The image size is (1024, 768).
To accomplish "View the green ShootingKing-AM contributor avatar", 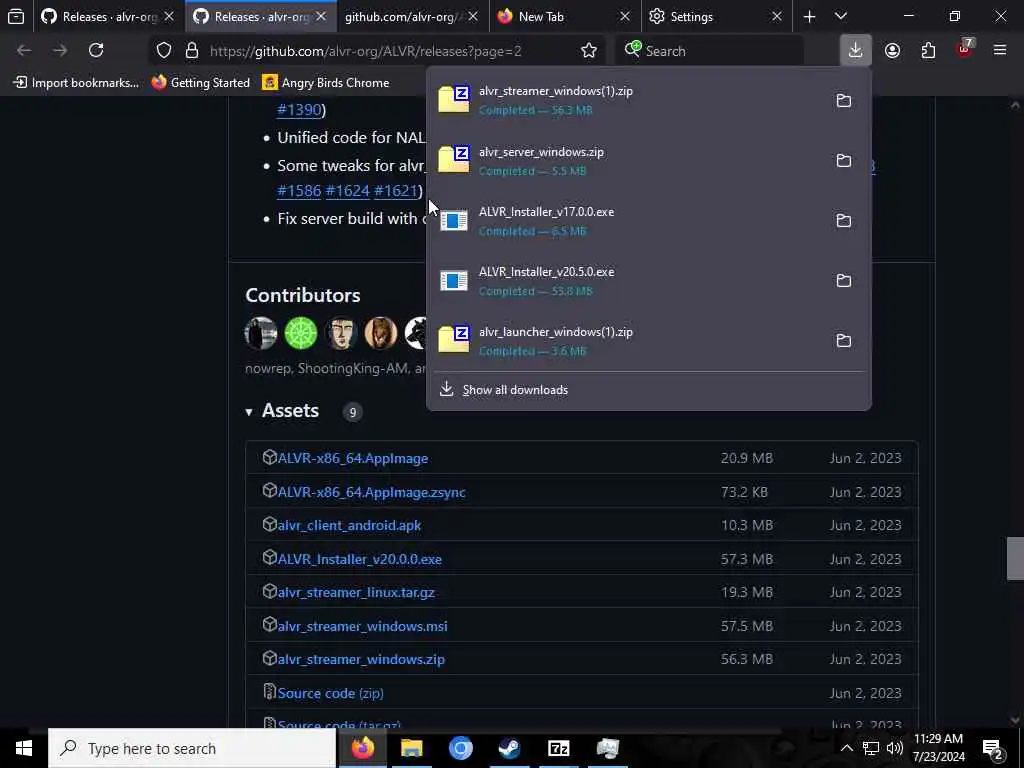I will [301, 333].
